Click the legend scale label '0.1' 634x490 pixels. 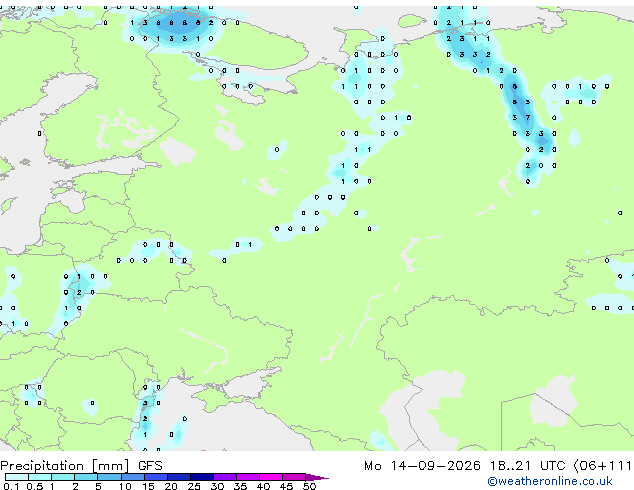(11, 486)
